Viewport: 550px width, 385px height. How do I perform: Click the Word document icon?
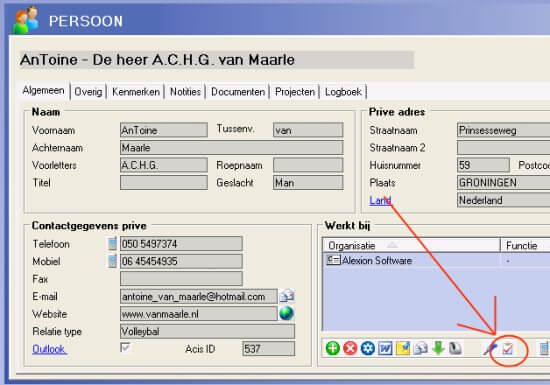tap(385, 349)
